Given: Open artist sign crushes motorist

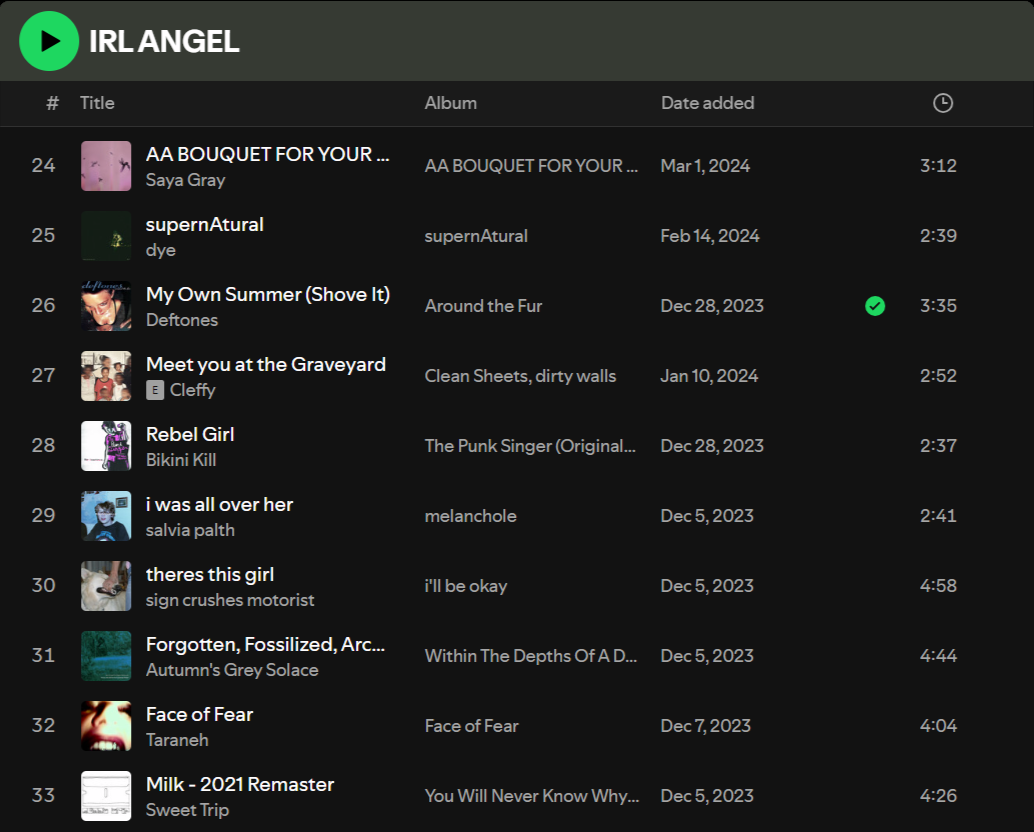Looking at the screenshot, I should click(230, 600).
